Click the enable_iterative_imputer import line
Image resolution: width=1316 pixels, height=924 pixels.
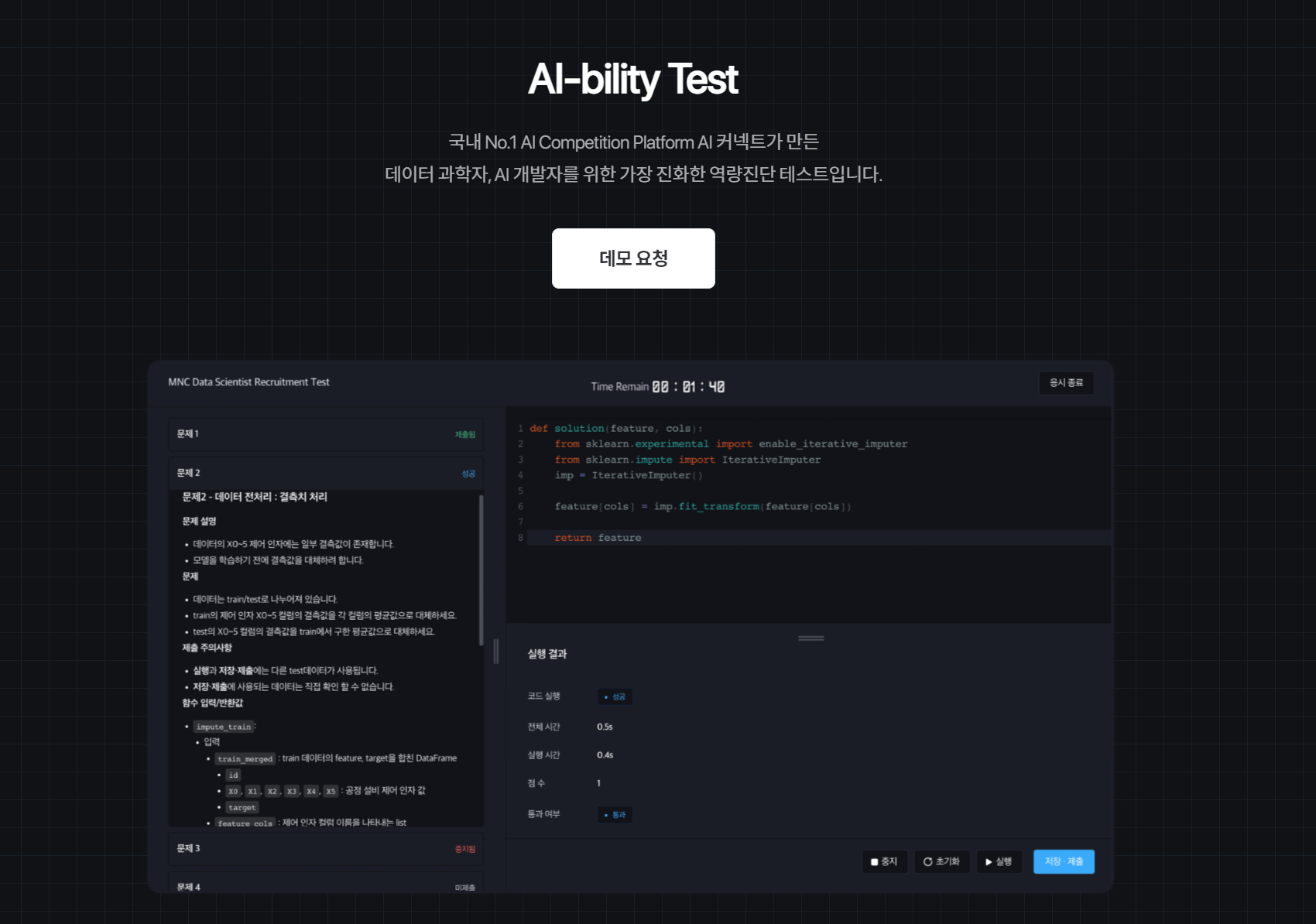[x=731, y=444]
